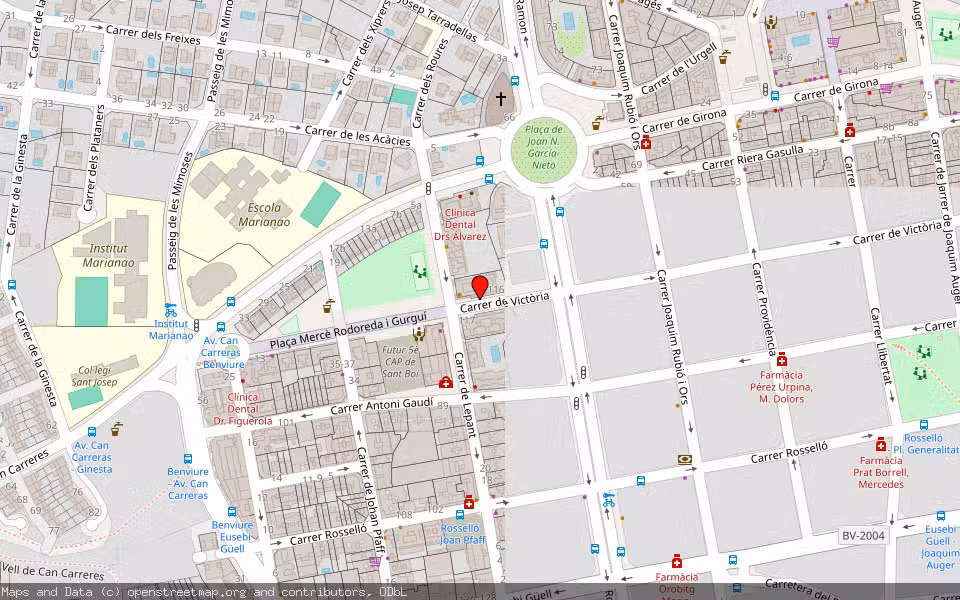
Task: Click the Benviure Eusebi Güell stop label
Action: point(232,537)
